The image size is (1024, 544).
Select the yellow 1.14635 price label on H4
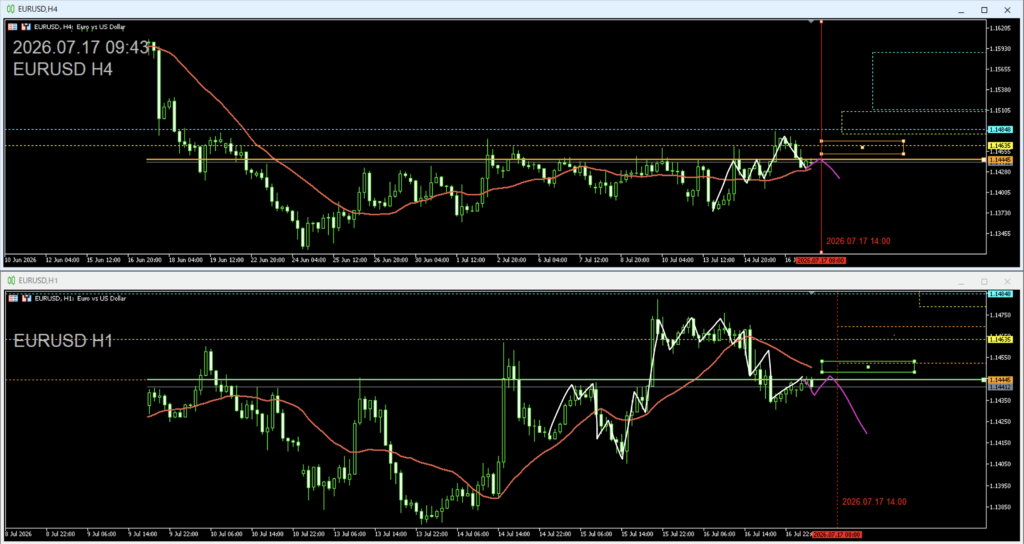pos(1000,146)
